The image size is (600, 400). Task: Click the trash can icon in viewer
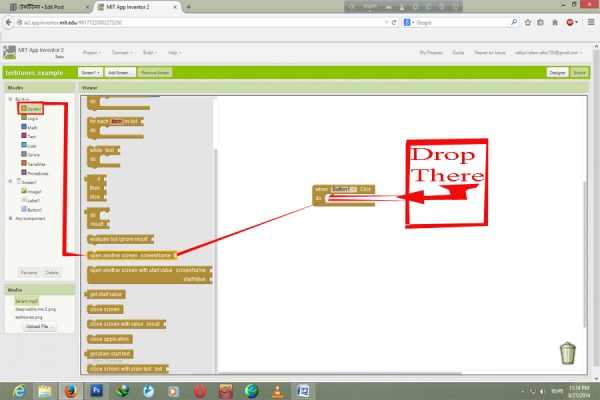click(568, 353)
